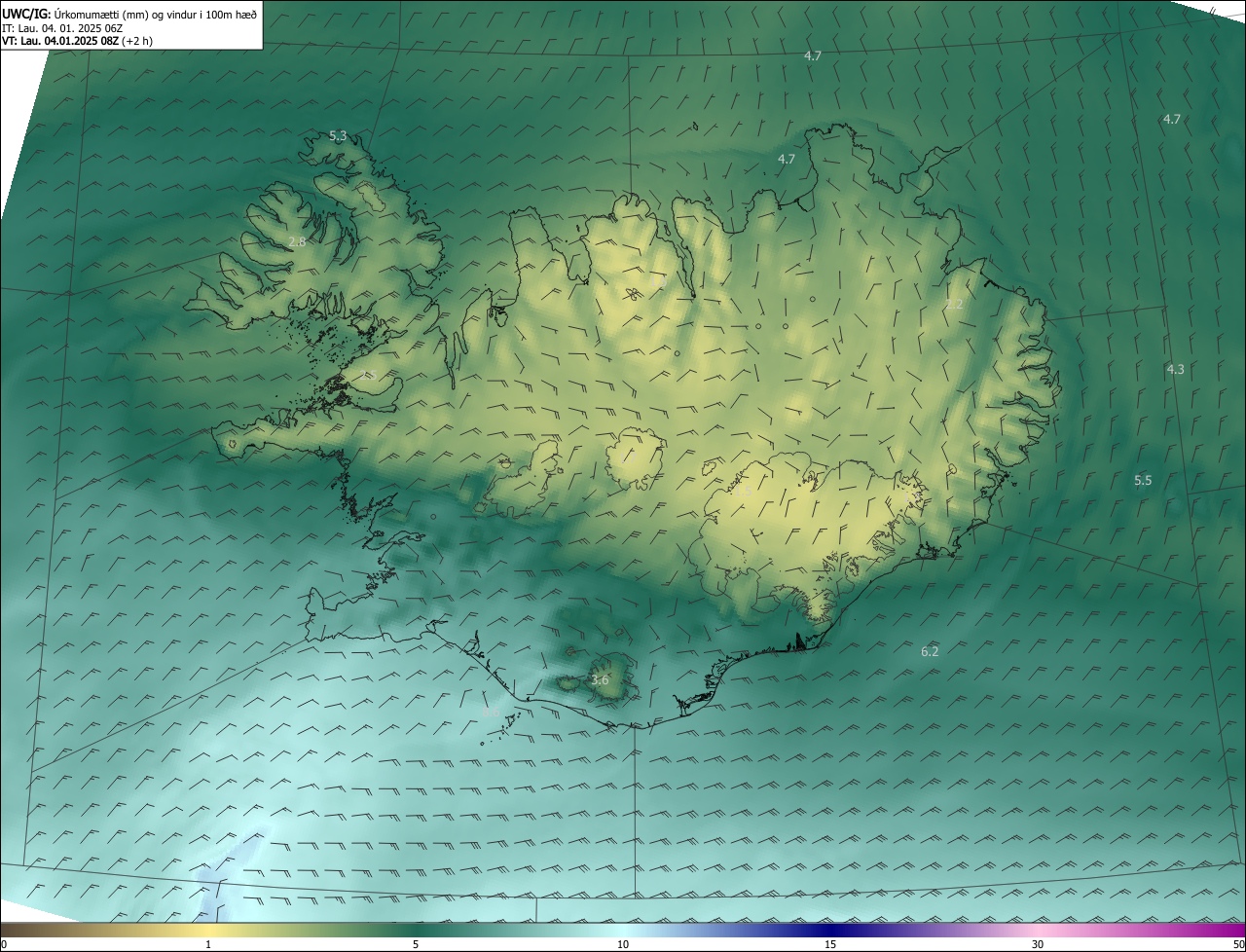This screenshot has height=952, width=1246.
Task: Select the 3.6 value on the southern island
Action: pos(600,680)
